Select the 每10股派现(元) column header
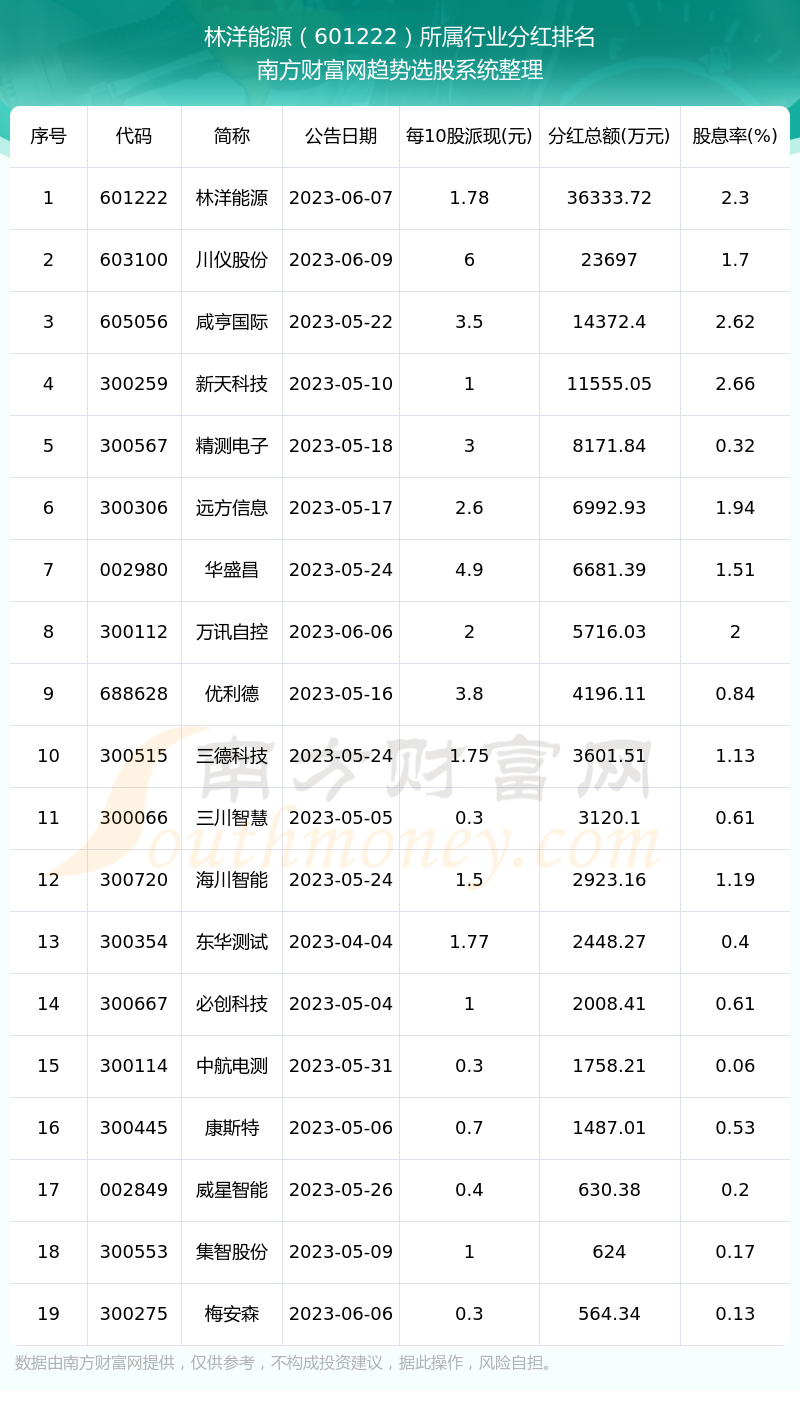This screenshot has height=1412, width=800. 469,136
